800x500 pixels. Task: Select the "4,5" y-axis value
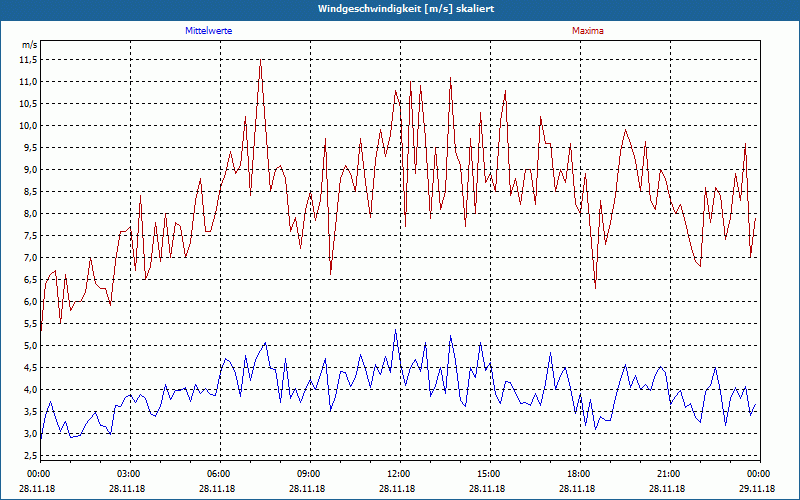coord(31,367)
